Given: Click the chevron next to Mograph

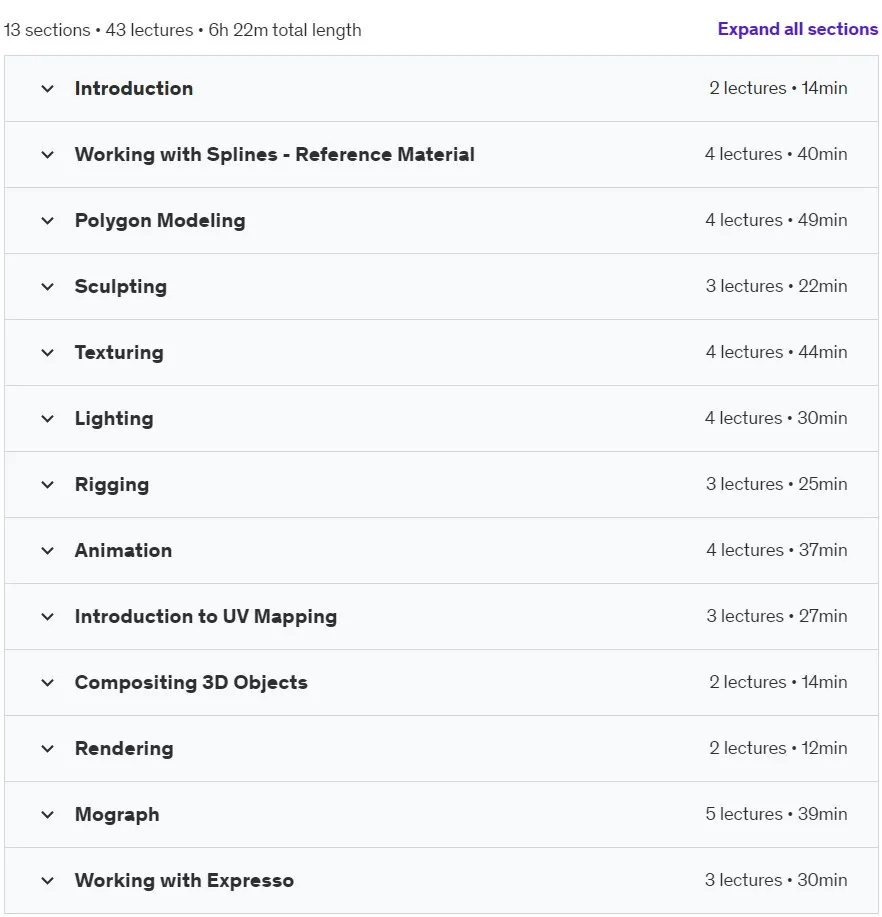Looking at the screenshot, I should point(48,815).
